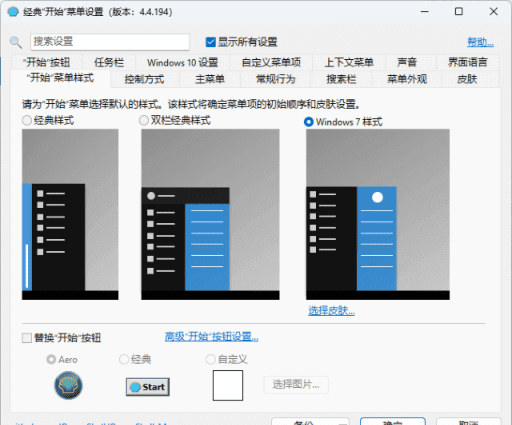The height and width of the screenshot is (425, 512).
Task: Click the two-column classic style preview
Action: pos(210,214)
